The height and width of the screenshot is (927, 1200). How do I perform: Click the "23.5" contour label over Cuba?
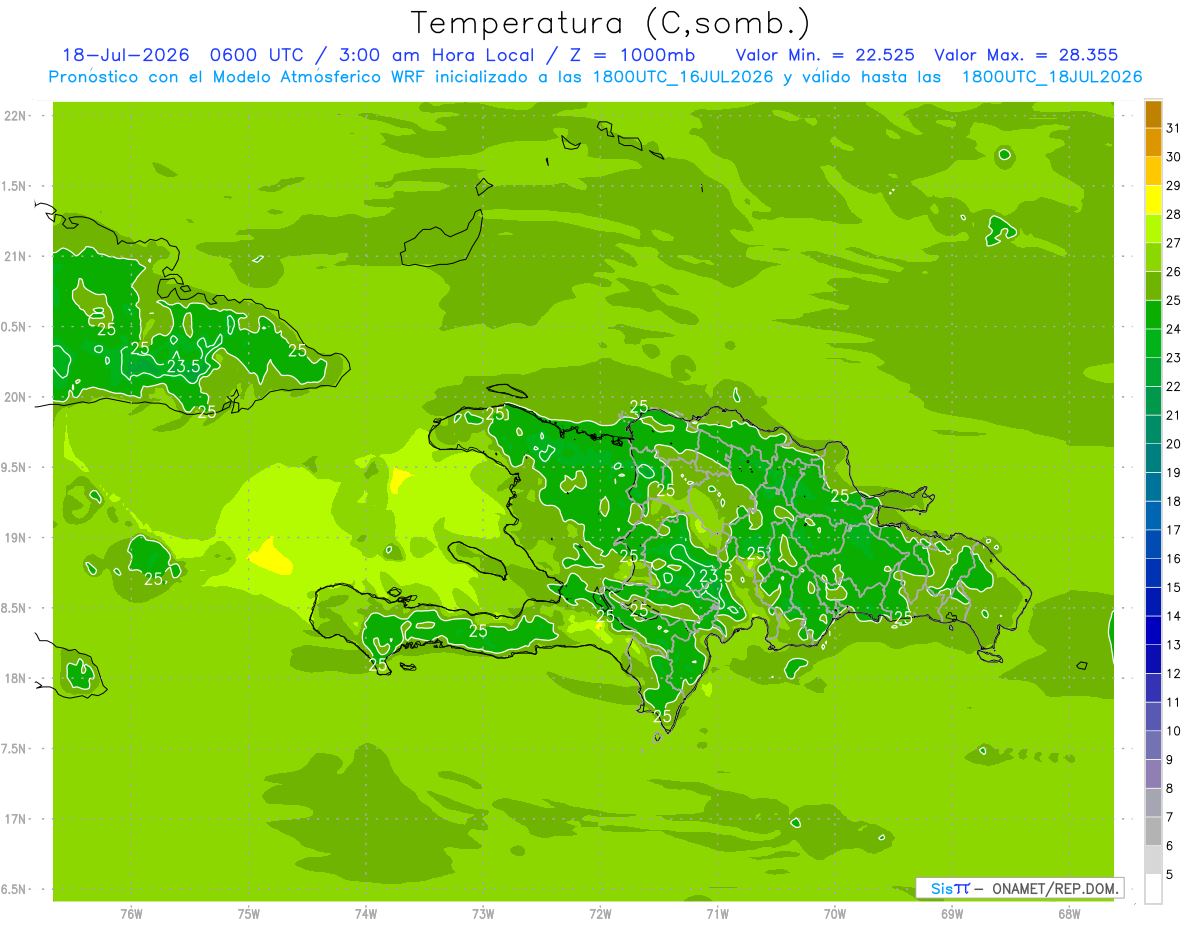click(x=183, y=367)
